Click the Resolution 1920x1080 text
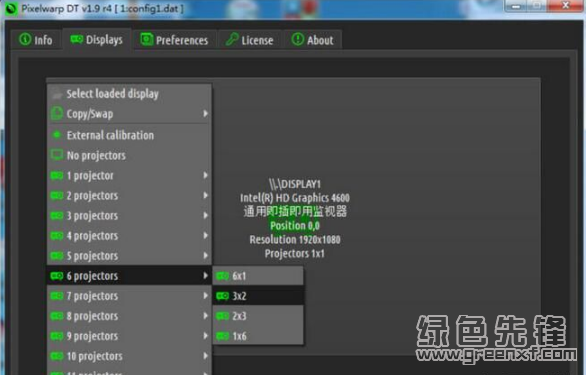The height and width of the screenshot is (375, 586). pos(295,240)
